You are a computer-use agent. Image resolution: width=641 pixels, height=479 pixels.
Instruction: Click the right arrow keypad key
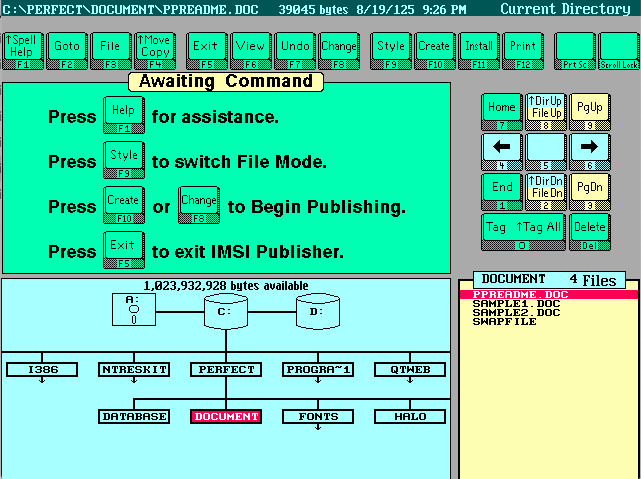(x=589, y=152)
